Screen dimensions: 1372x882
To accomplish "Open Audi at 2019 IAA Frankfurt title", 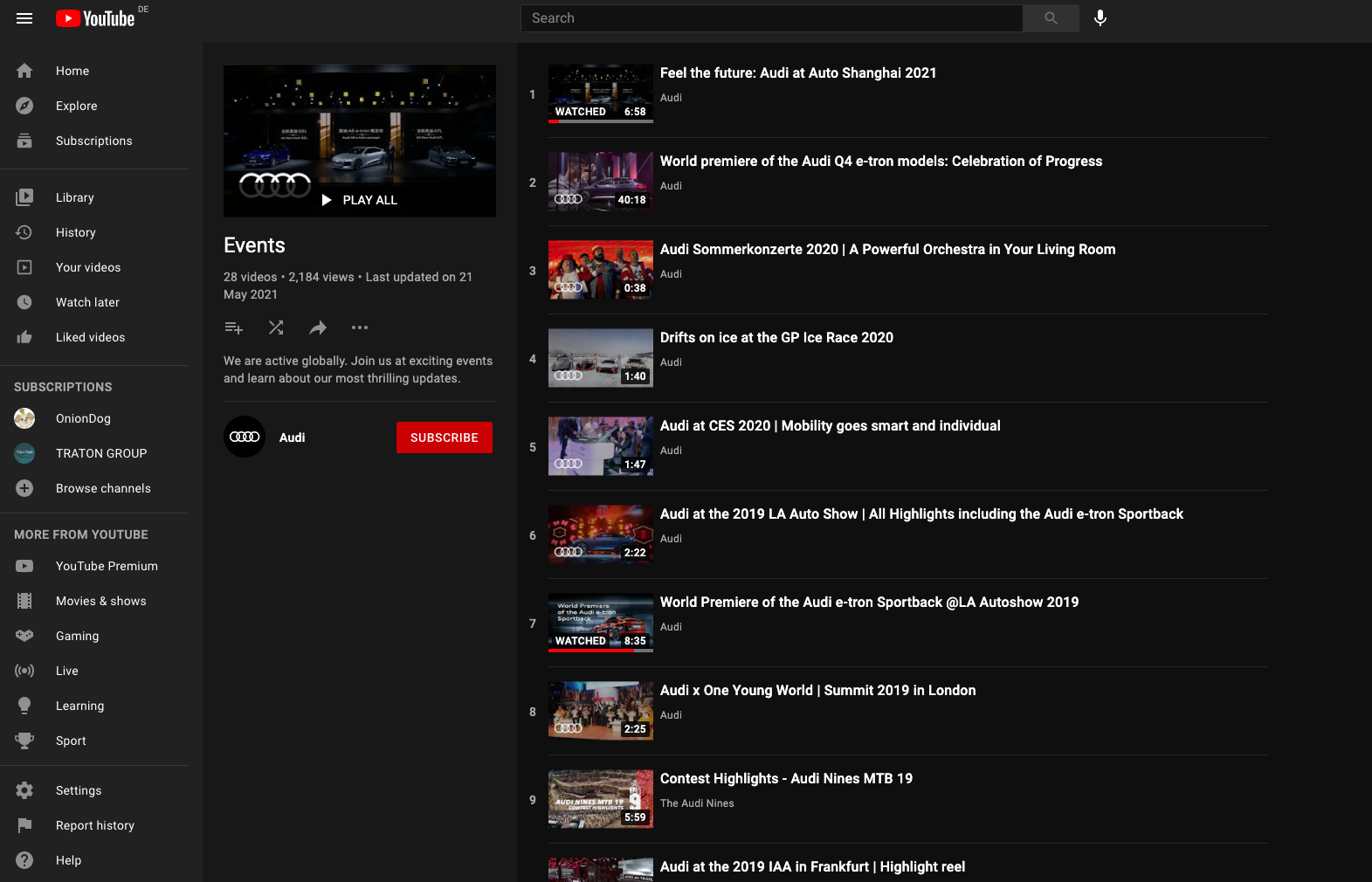I will pos(812,867).
